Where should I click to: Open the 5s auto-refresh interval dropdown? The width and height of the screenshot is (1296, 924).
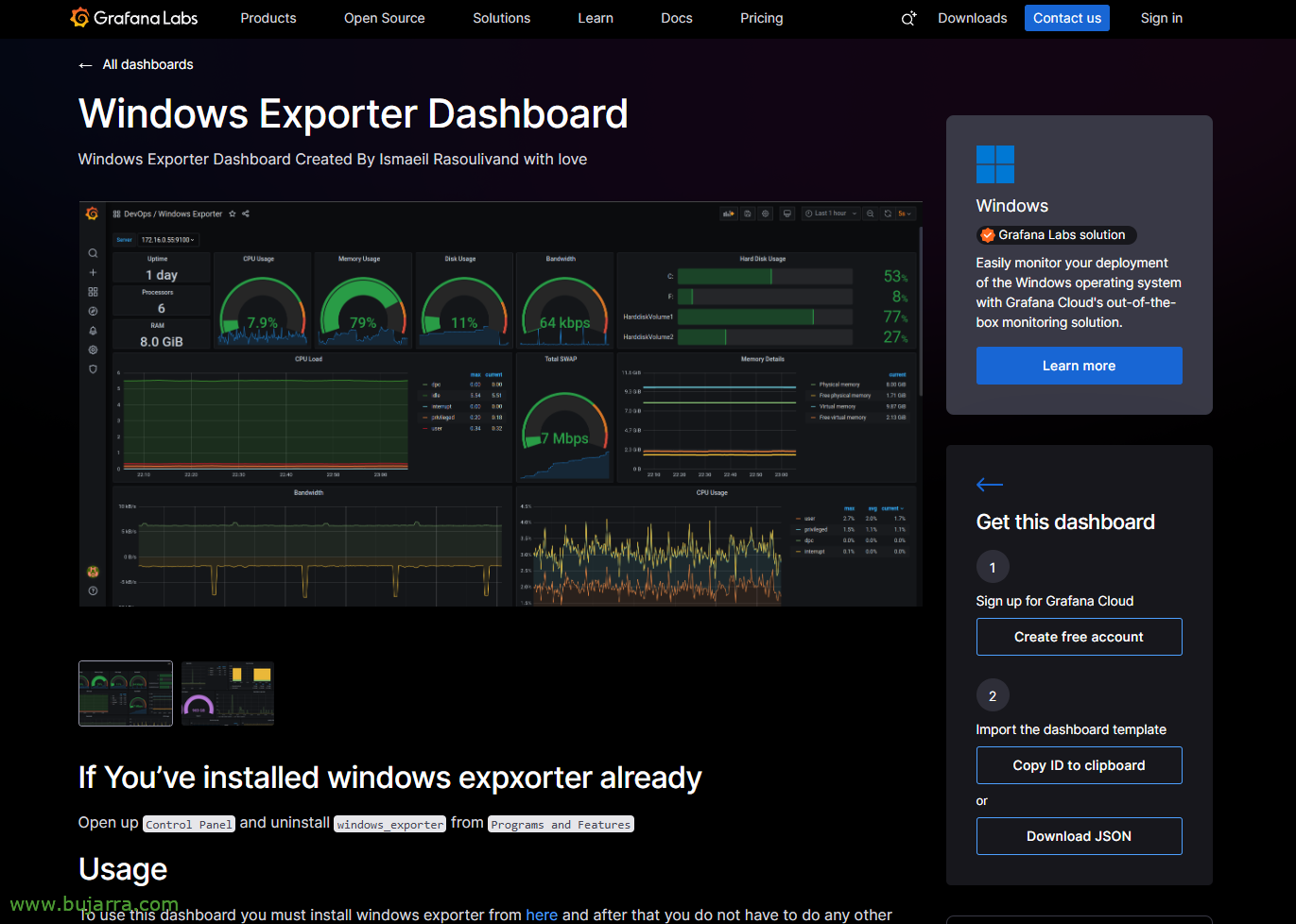point(905,214)
